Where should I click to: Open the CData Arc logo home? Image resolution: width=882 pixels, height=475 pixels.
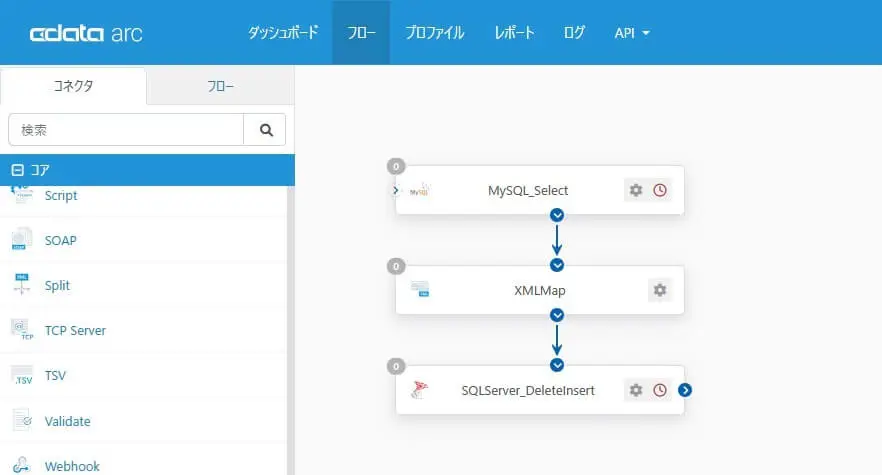click(86, 33)
